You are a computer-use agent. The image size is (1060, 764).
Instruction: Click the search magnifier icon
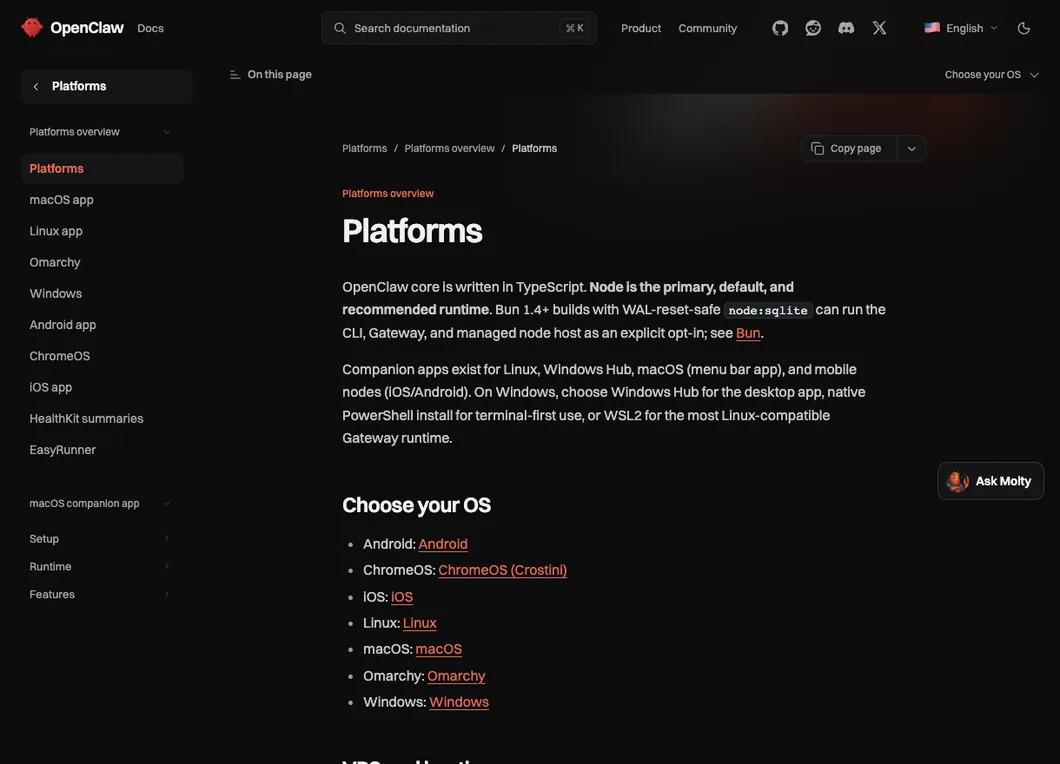(340, 28)
